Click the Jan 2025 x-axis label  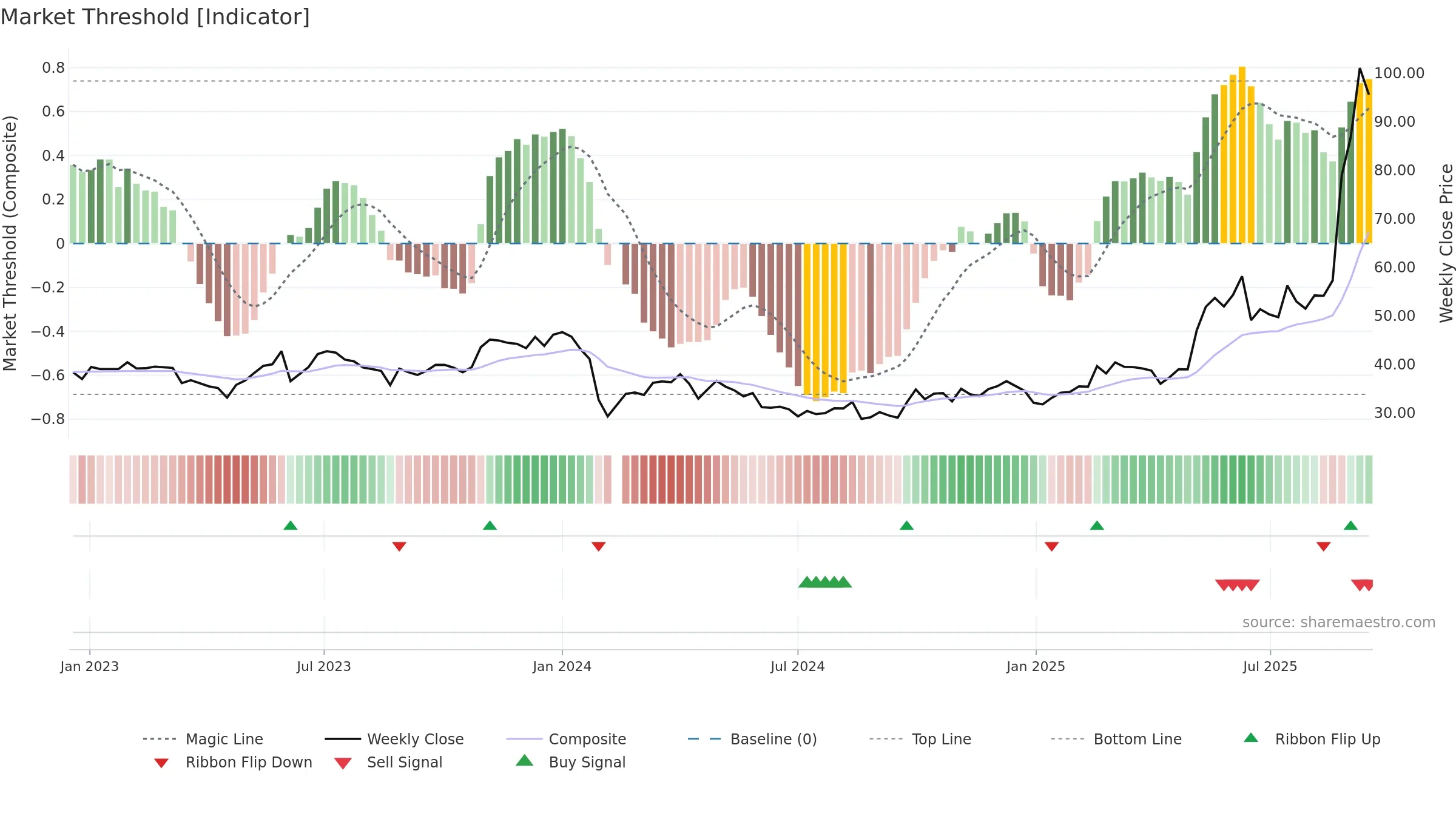tap(1036, 666)
